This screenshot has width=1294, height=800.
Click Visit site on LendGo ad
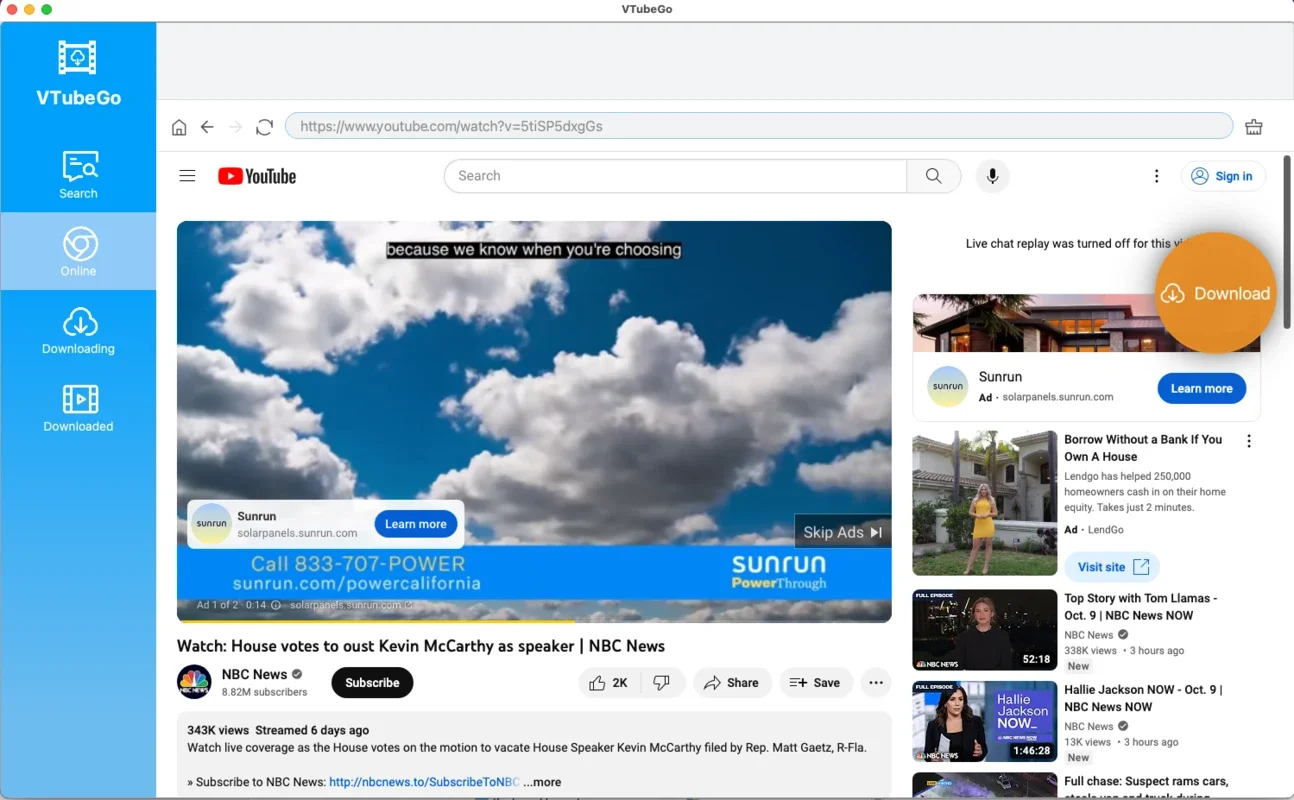point(1112,567)
